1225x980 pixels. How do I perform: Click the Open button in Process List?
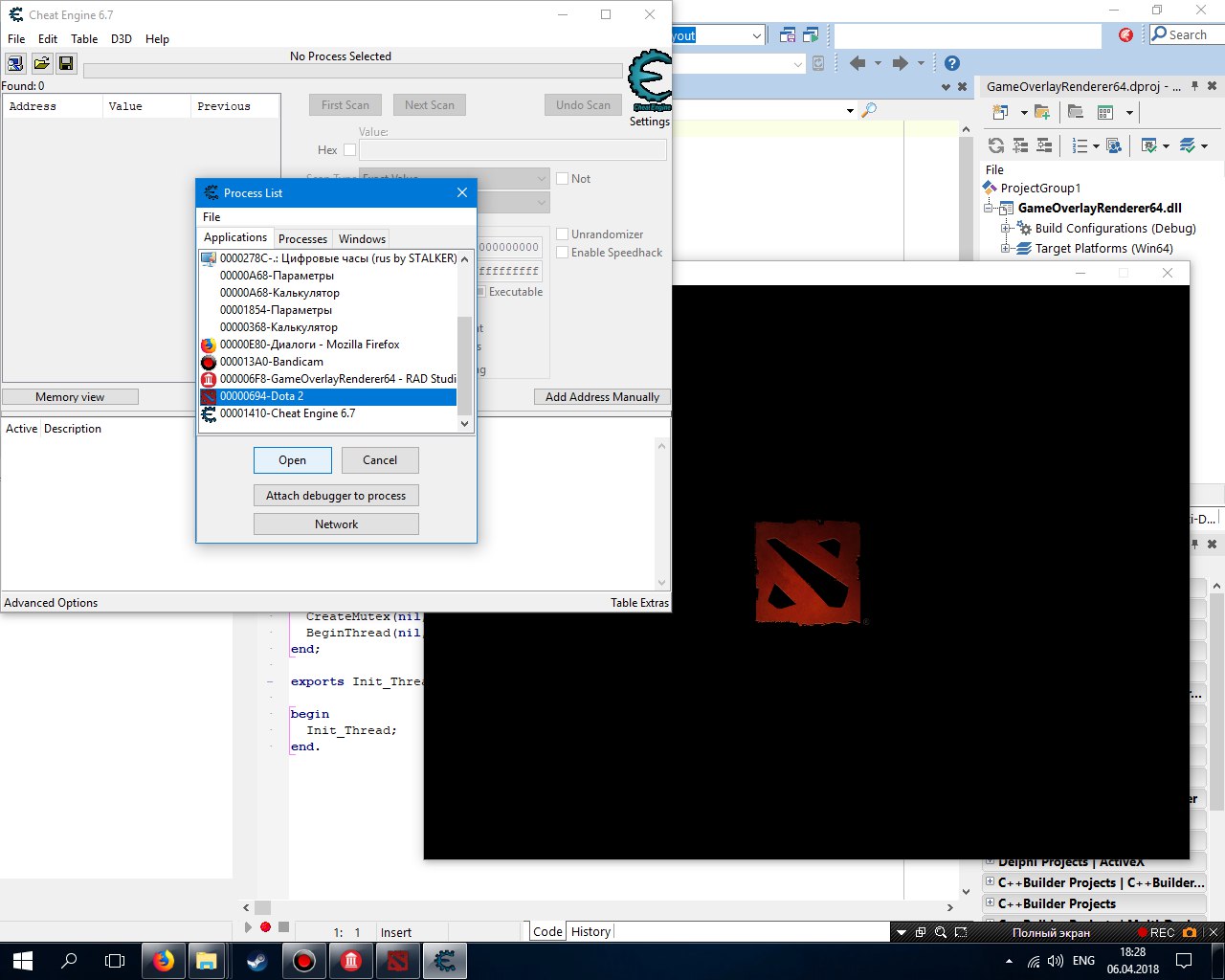click(x=292, y=460)
